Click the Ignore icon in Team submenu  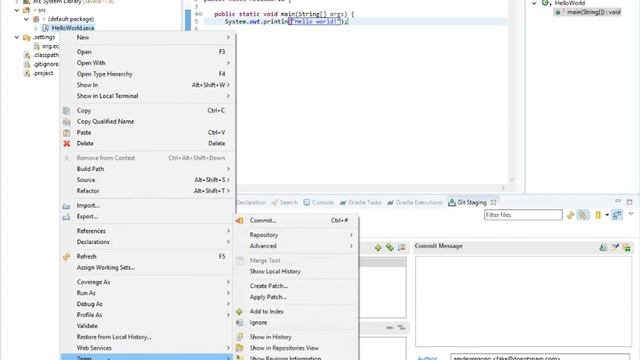pyautogui.click(x=240, y=323)
